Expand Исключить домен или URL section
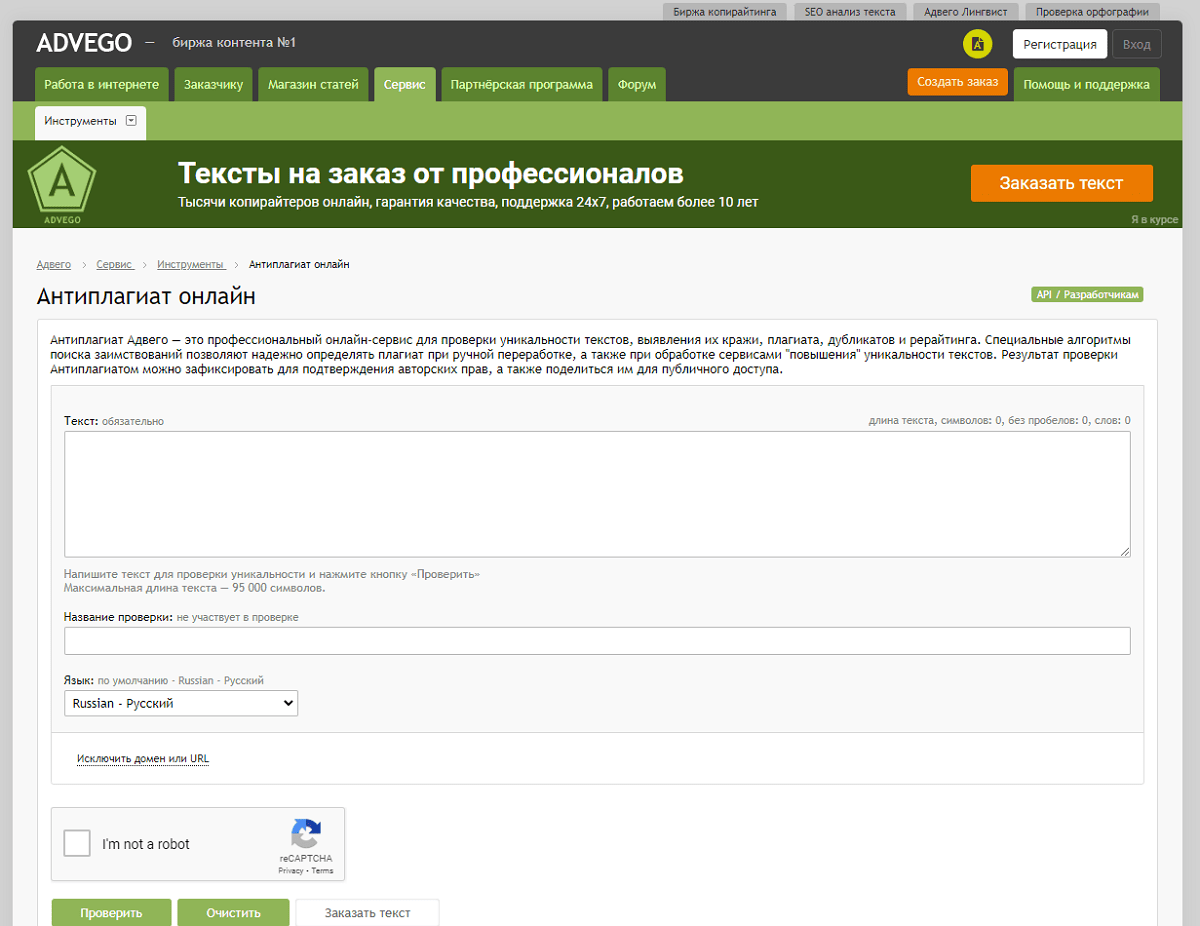 (x=143, y=759)
